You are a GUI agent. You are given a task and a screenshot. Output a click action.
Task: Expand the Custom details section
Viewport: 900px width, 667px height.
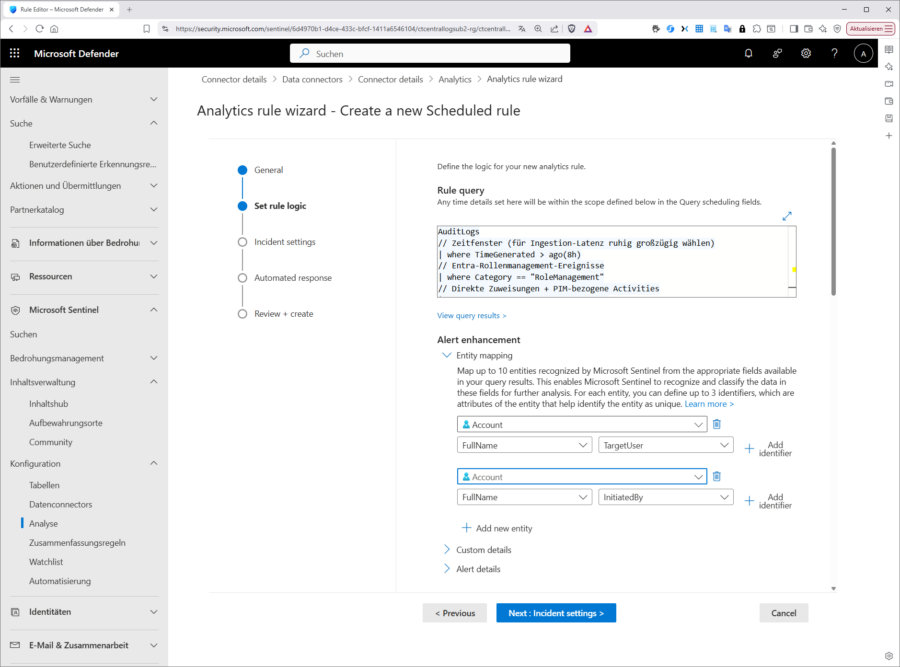click(484, 550)
